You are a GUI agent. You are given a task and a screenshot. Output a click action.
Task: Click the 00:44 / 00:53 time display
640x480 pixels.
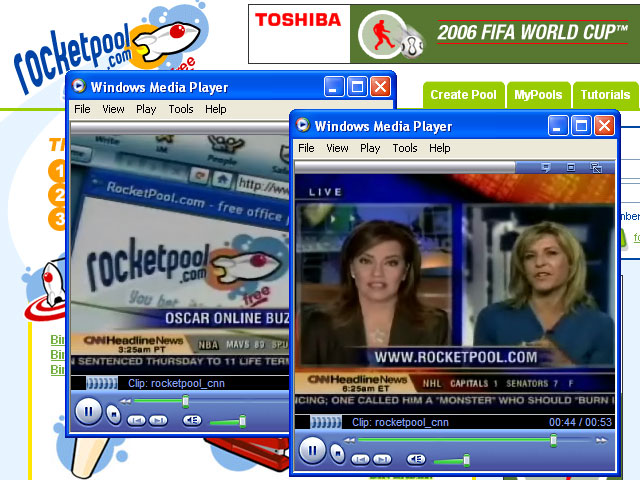[580, 422]
